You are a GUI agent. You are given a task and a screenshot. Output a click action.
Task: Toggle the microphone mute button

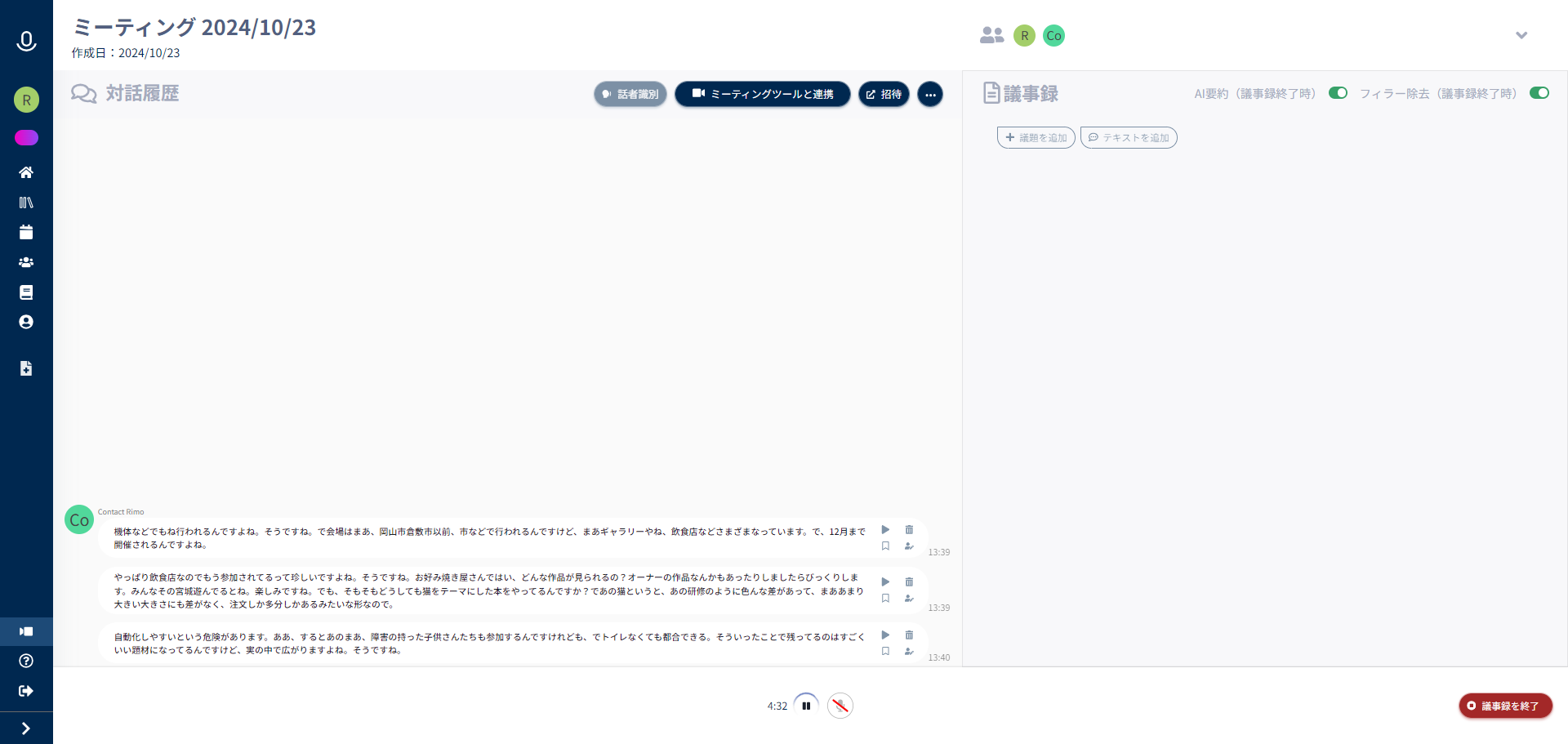(840, 706)
